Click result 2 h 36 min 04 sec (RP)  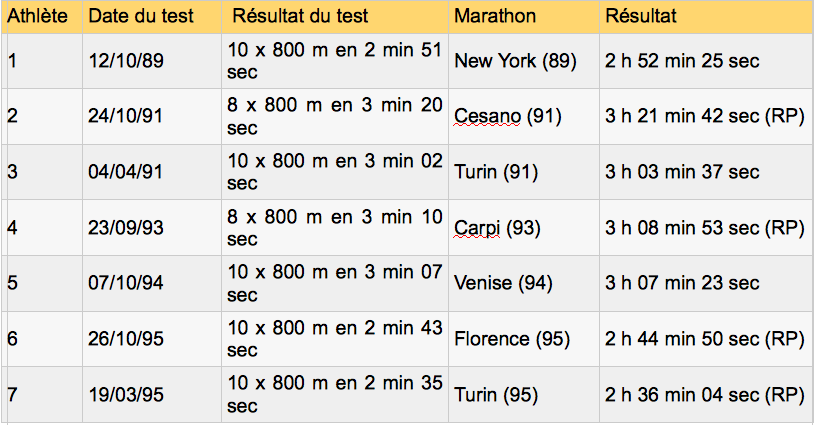click(704, 395)
